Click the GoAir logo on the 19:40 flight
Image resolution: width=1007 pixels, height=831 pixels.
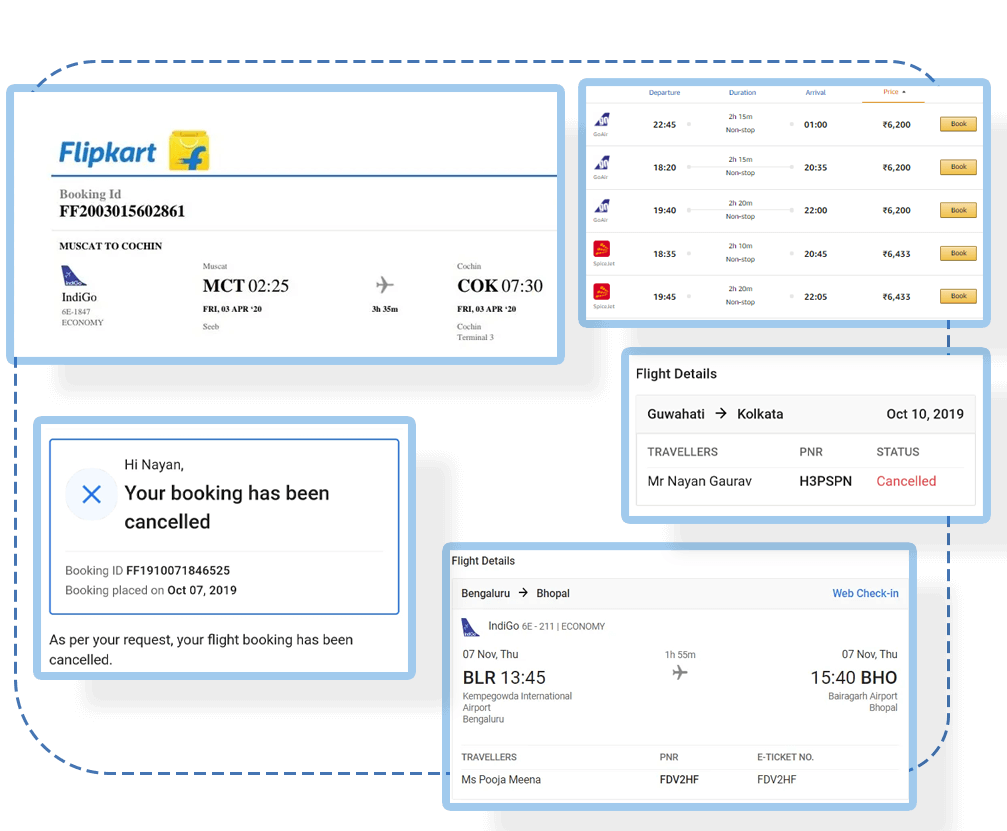602,206
